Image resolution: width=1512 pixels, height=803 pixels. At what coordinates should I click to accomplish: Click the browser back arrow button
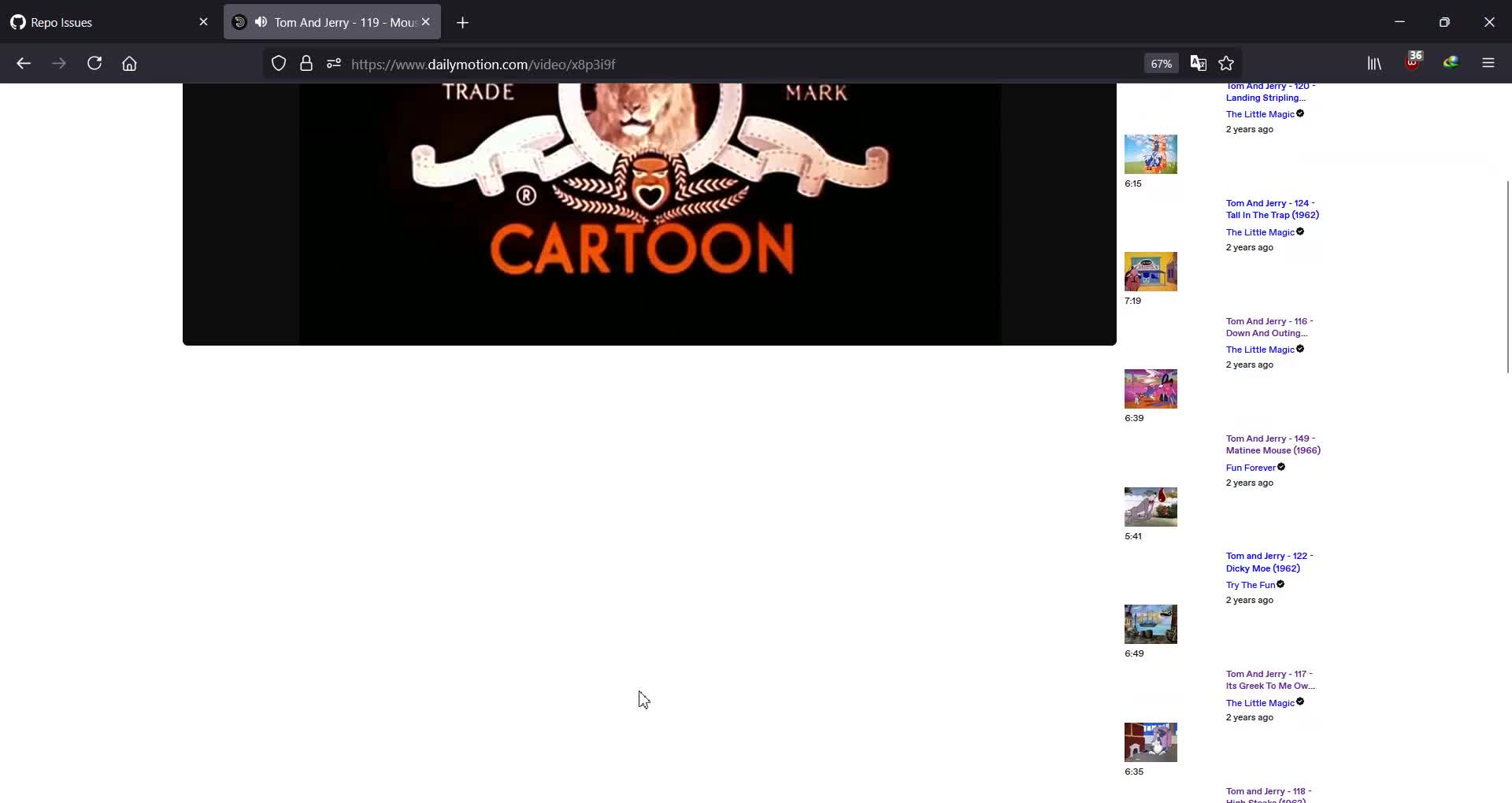(x=24, y=64)
